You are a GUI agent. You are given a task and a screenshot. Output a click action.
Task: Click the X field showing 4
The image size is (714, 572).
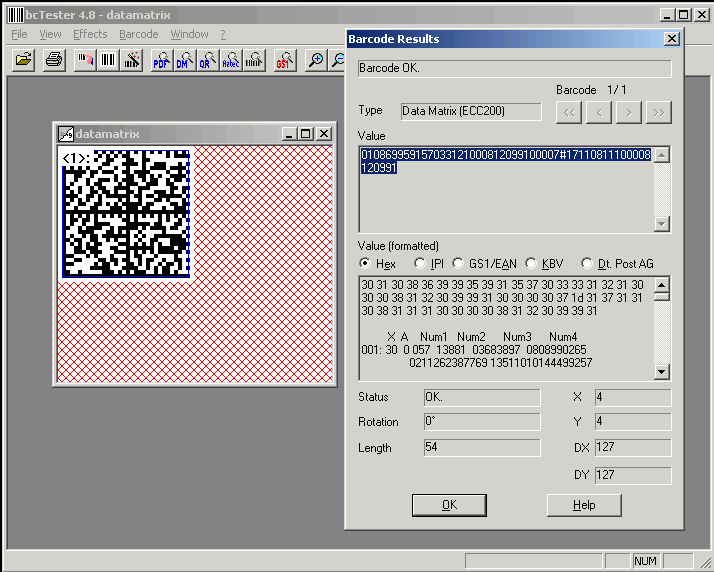(633, 397)
